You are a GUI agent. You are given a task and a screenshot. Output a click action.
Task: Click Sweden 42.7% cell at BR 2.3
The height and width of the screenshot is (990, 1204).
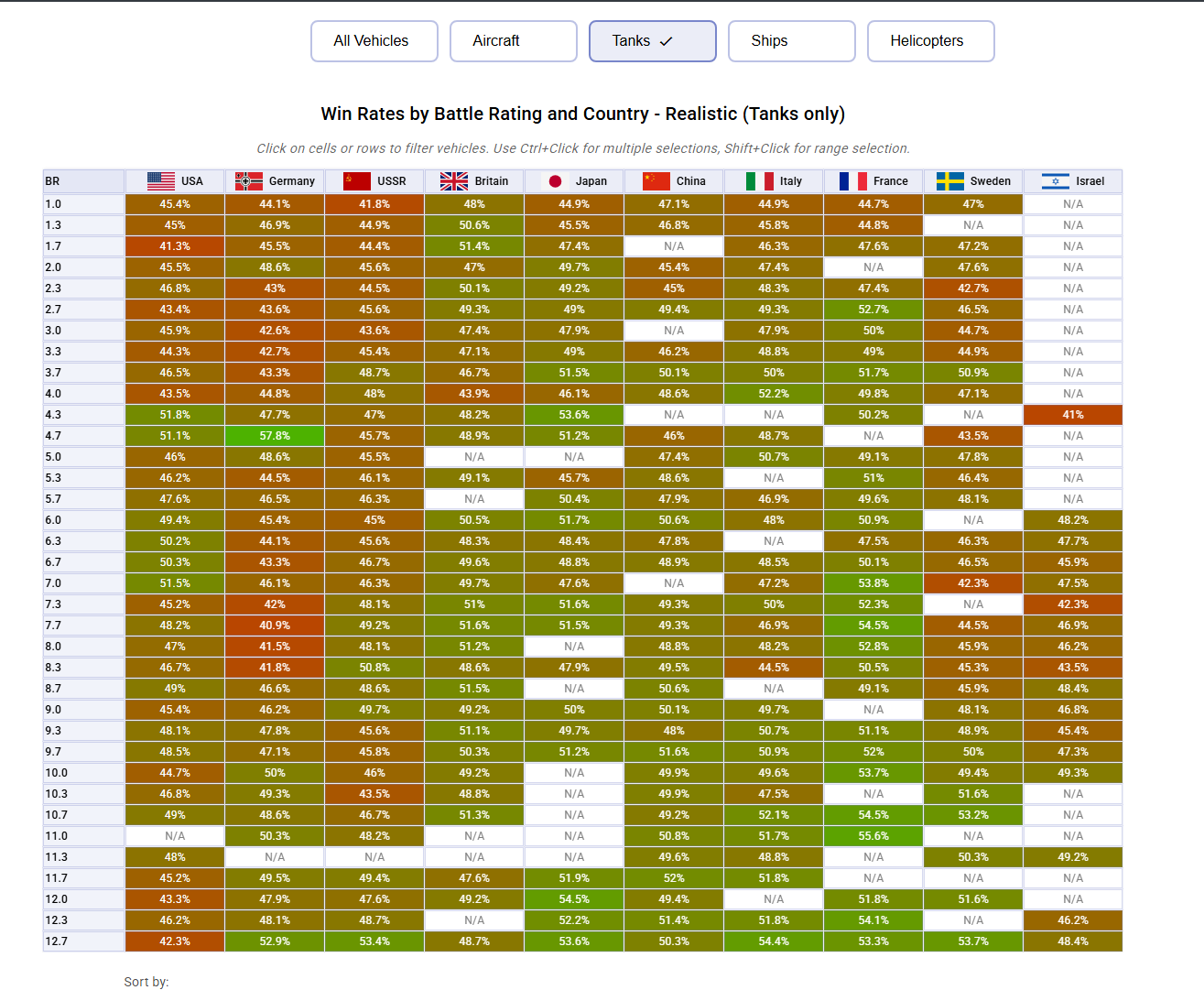(973, 288)
